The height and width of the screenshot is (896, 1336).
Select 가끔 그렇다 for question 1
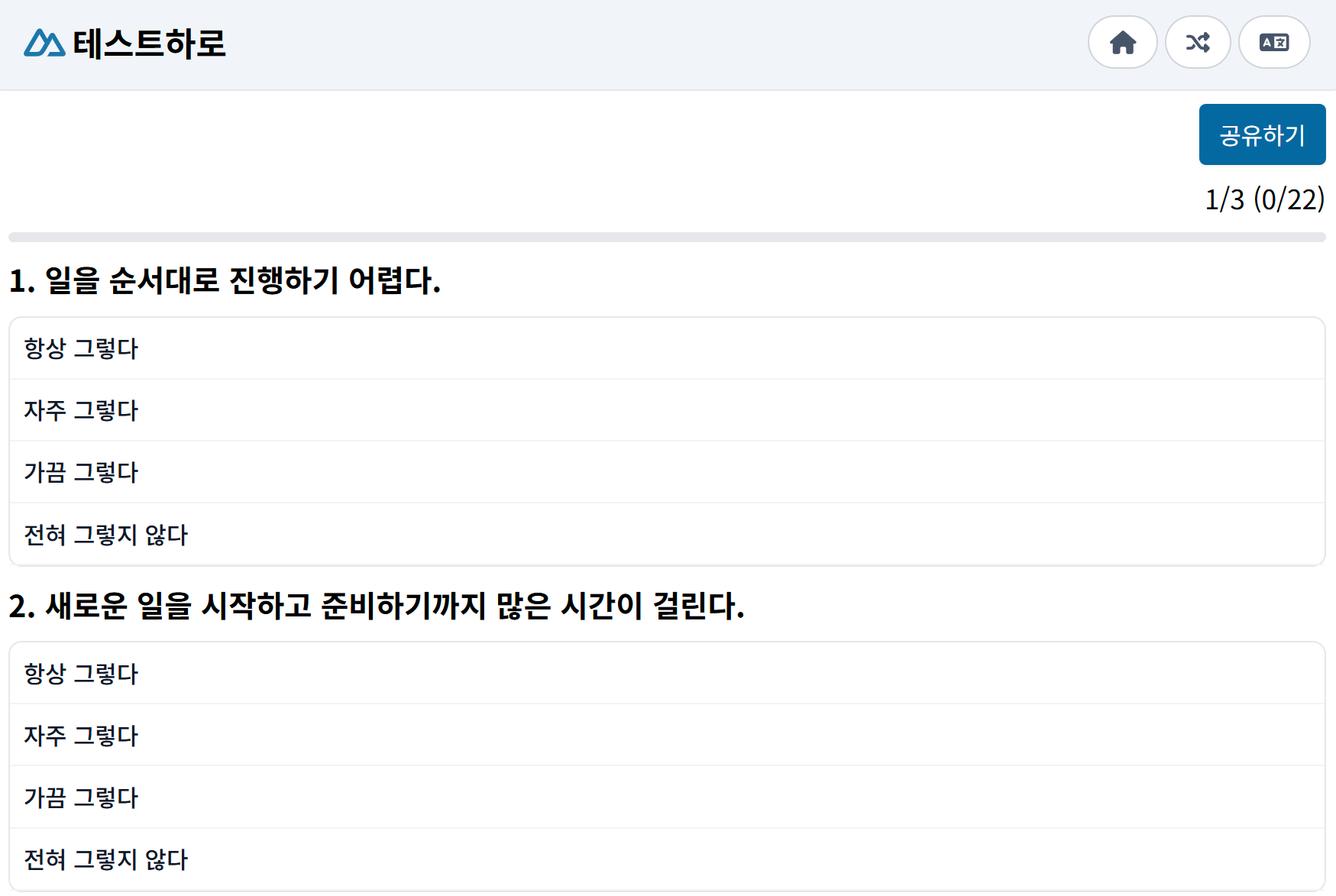pyautogui.click(x=666, y=472)
